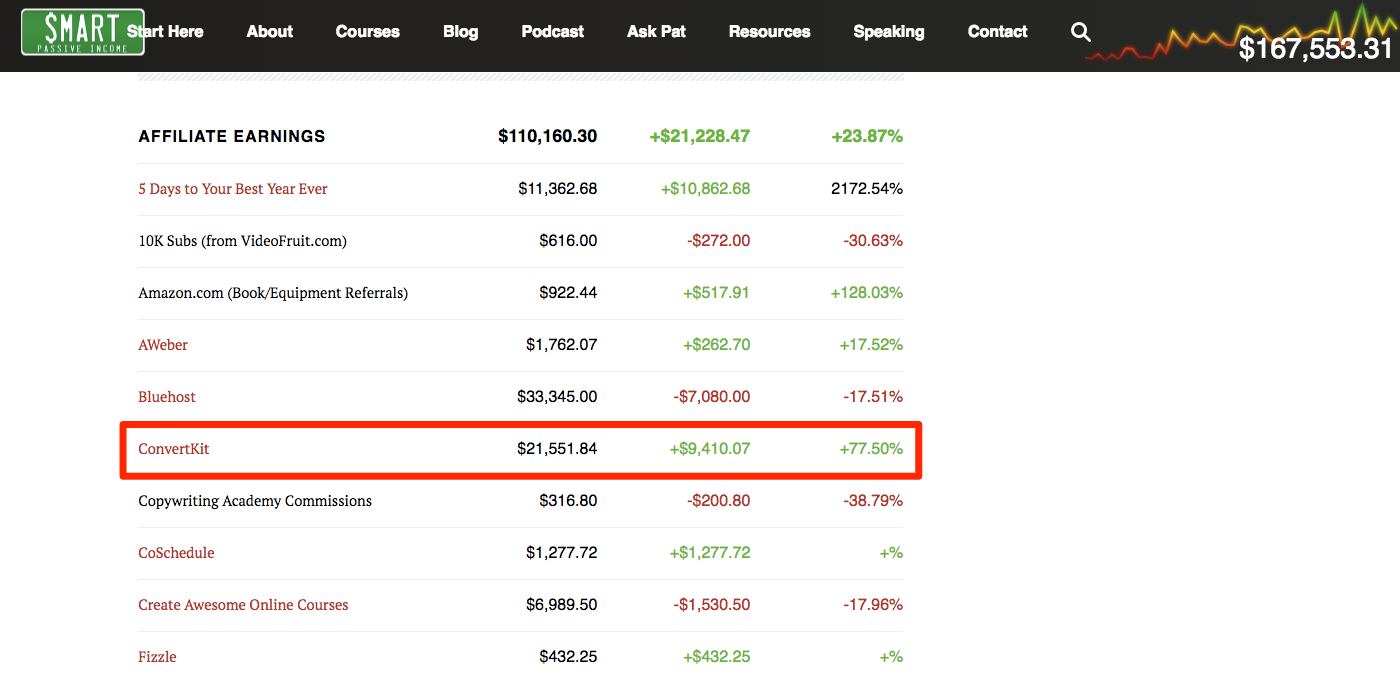Screen dimensions: 1400x679
Task: Open the Contact page
Action: (998, 32)
